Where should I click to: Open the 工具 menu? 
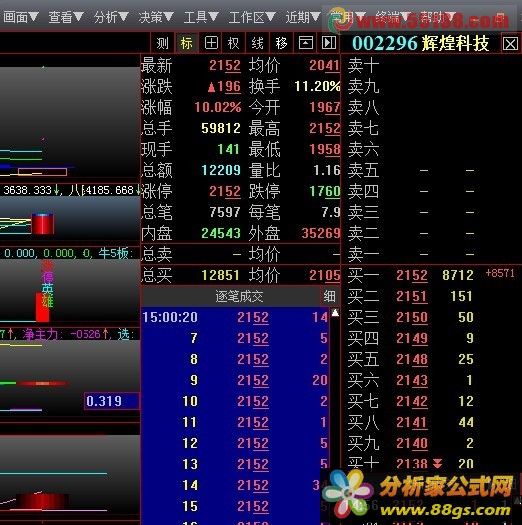[201, 17]
